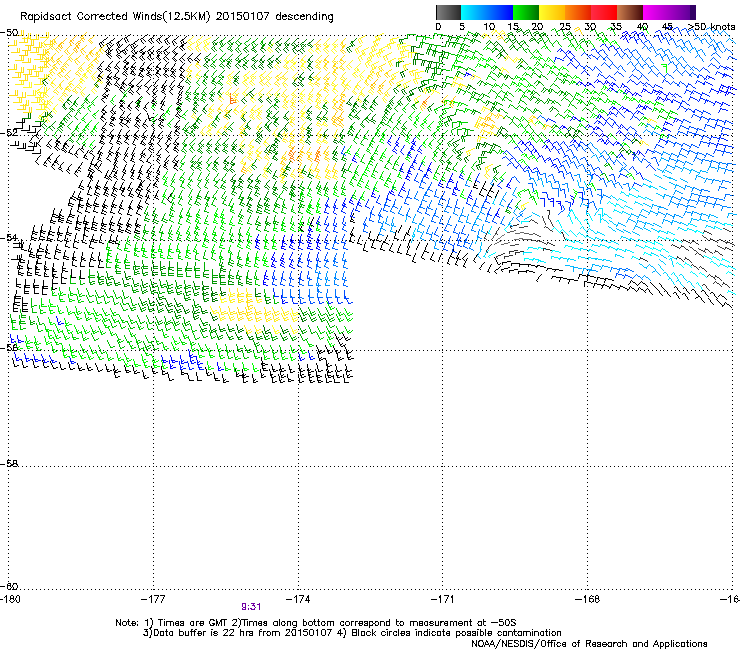
Task: Click the -177 longitude axis label
Action: tap(153, 599)
